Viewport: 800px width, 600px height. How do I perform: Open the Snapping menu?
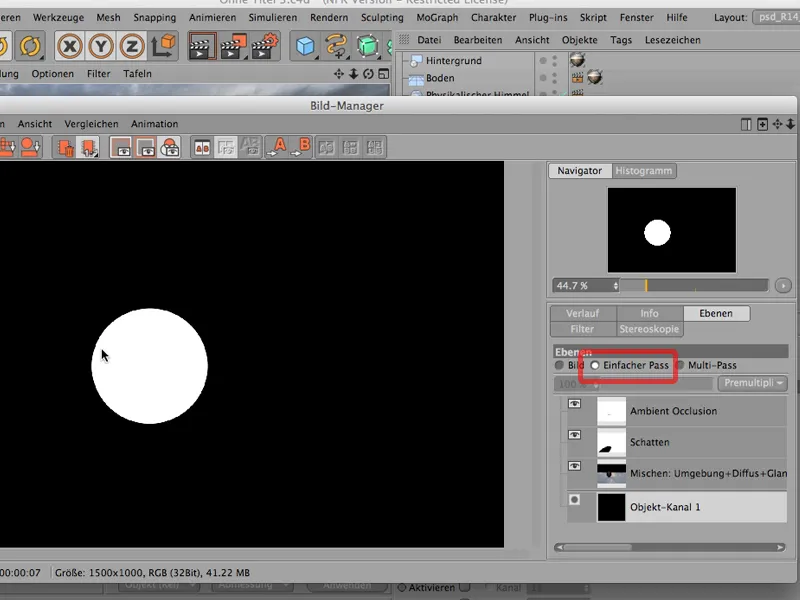coord(155,17)
